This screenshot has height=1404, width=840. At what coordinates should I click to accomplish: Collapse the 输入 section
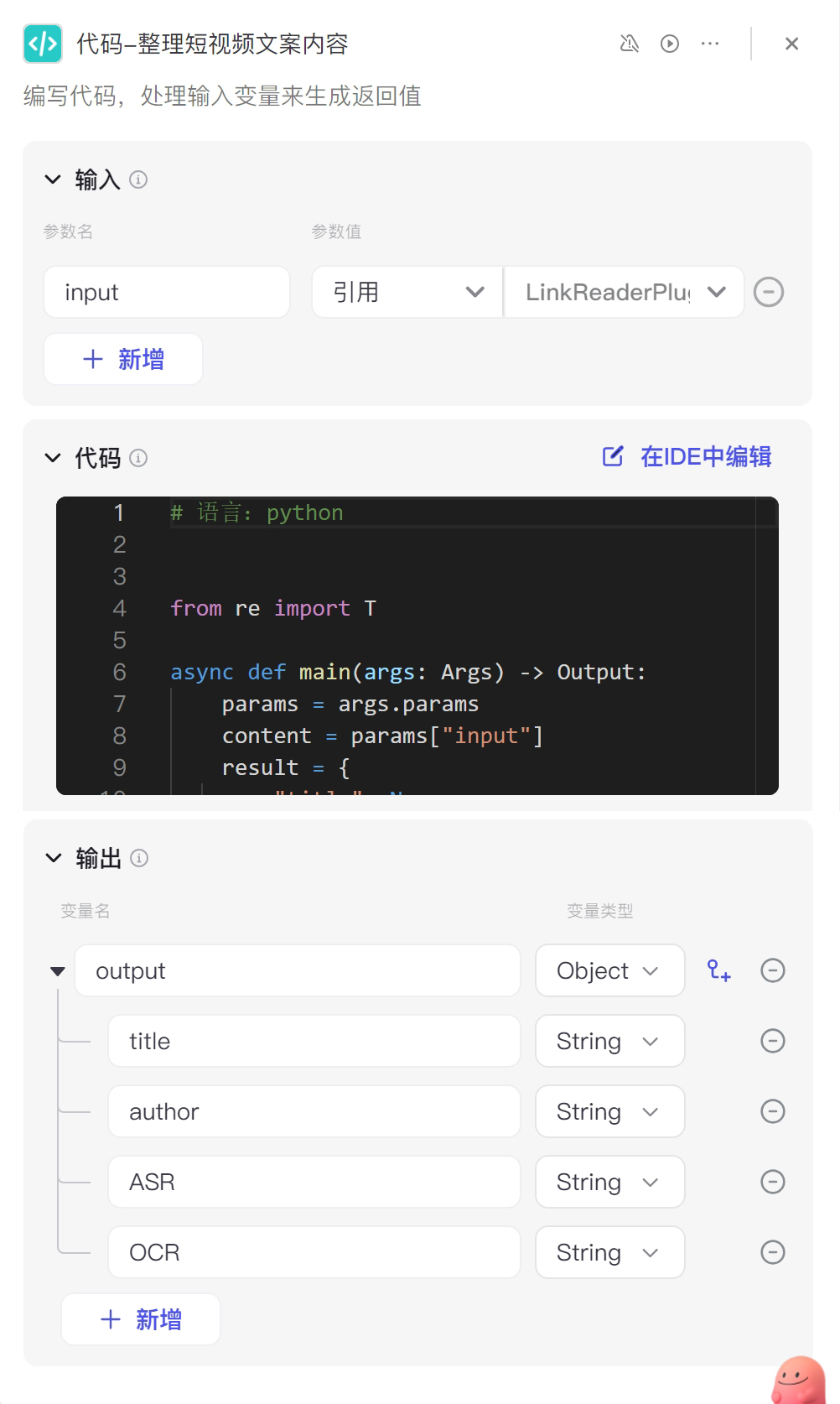click(53, 179)
